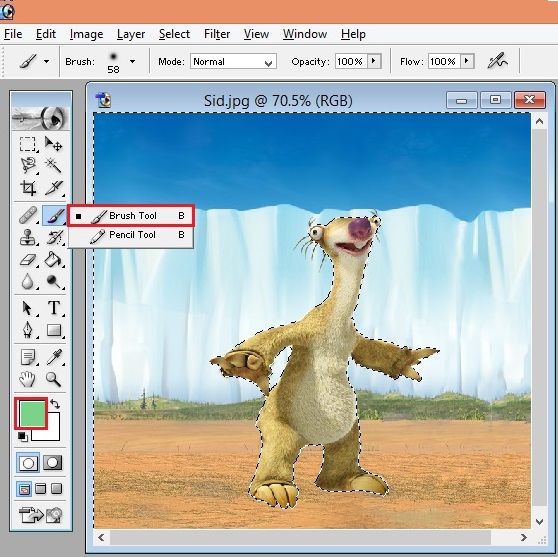The image size is (558, 557).
Task: Open the Filter menu
Action: pos(217,34)
